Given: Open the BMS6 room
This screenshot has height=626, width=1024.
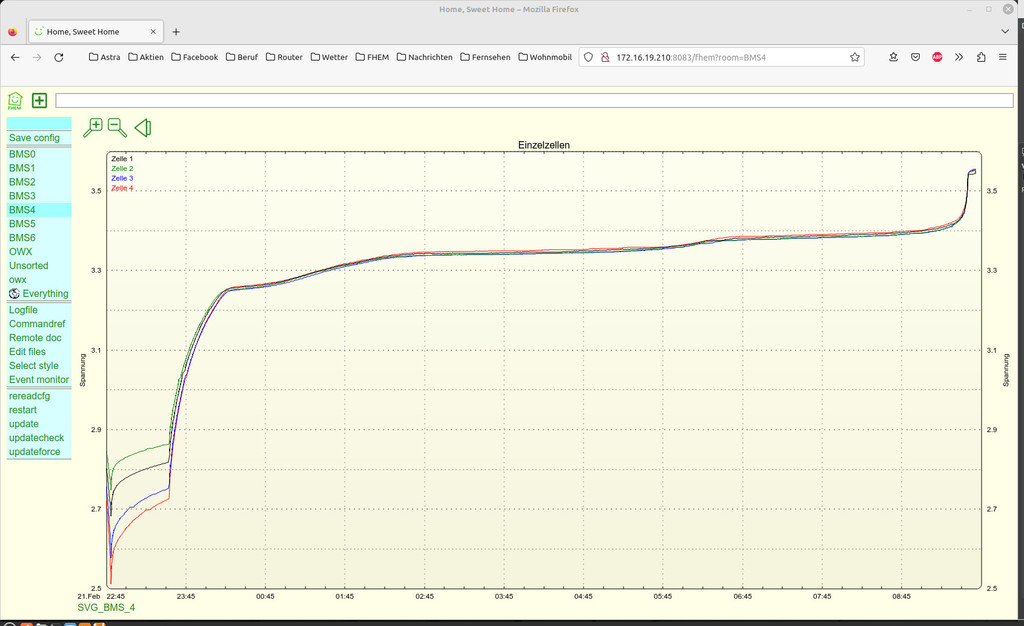Looking at the screenshot, I should (22, 238).
